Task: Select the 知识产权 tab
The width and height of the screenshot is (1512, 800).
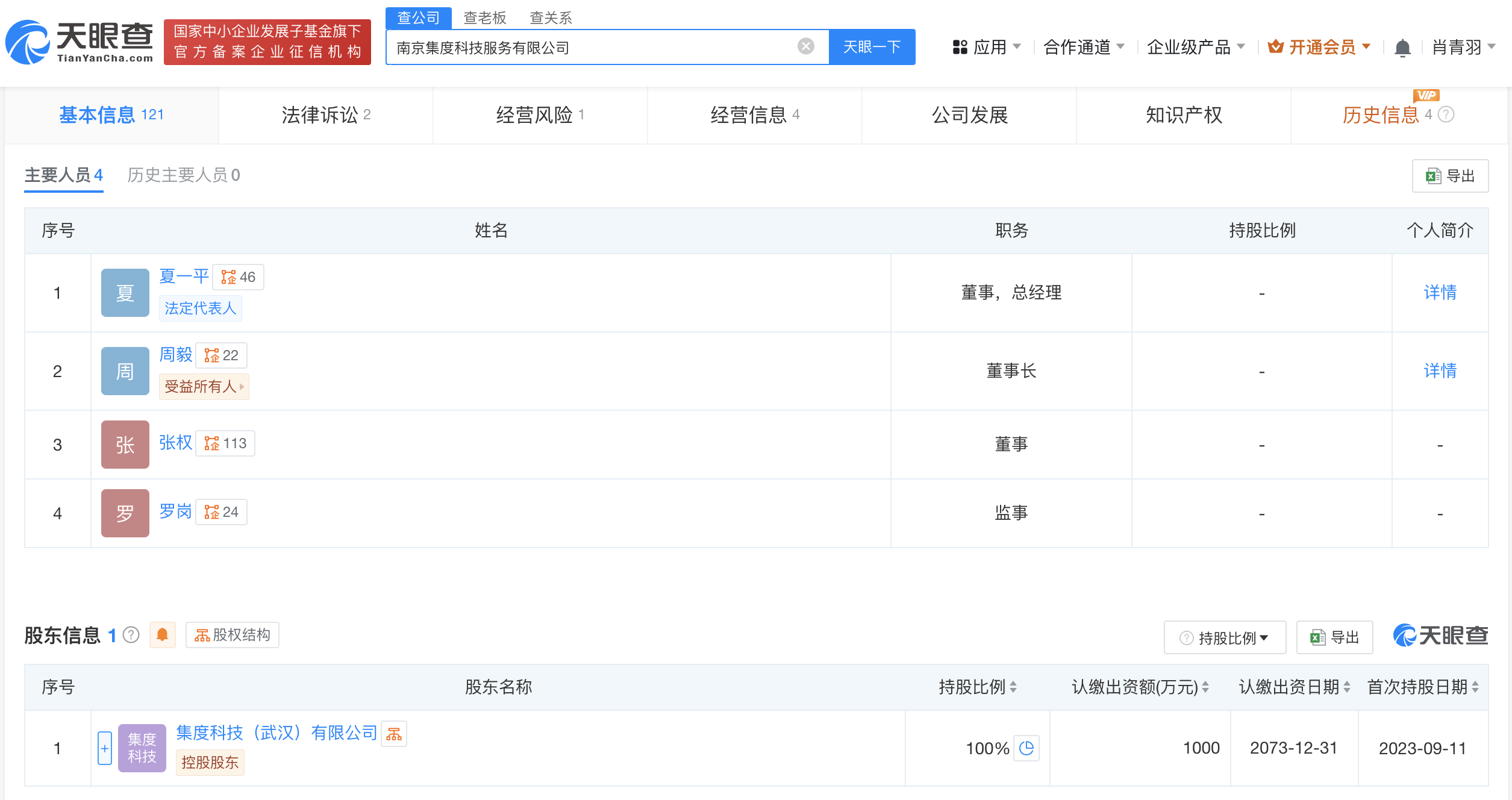Action: coord(1184,114)
